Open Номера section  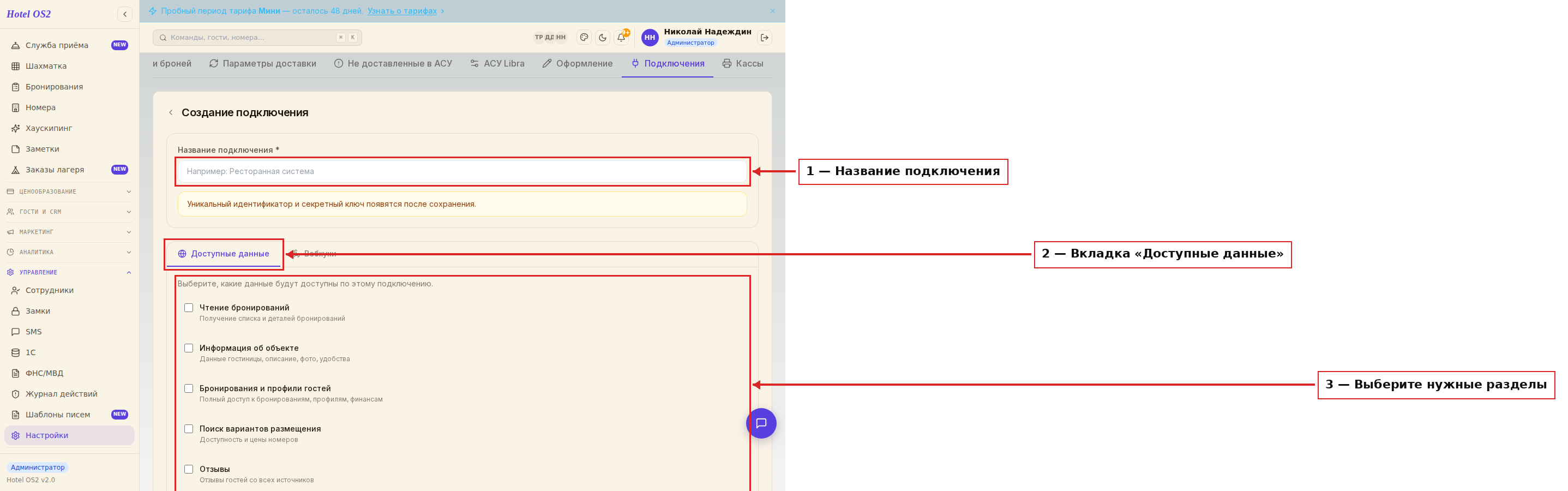coord(69,107)
